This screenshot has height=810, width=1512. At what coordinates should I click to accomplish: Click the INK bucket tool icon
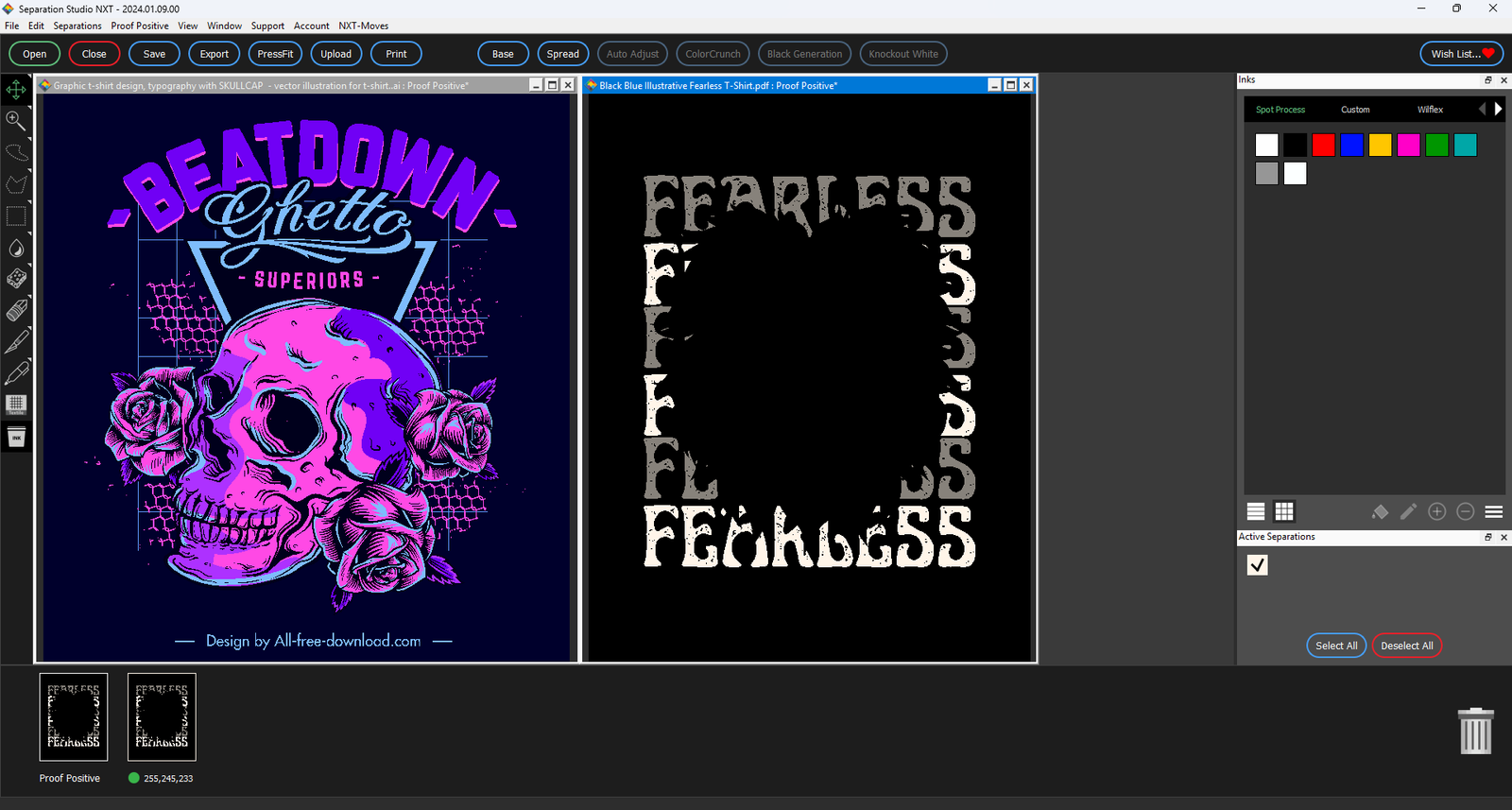(x=16, y=437)
